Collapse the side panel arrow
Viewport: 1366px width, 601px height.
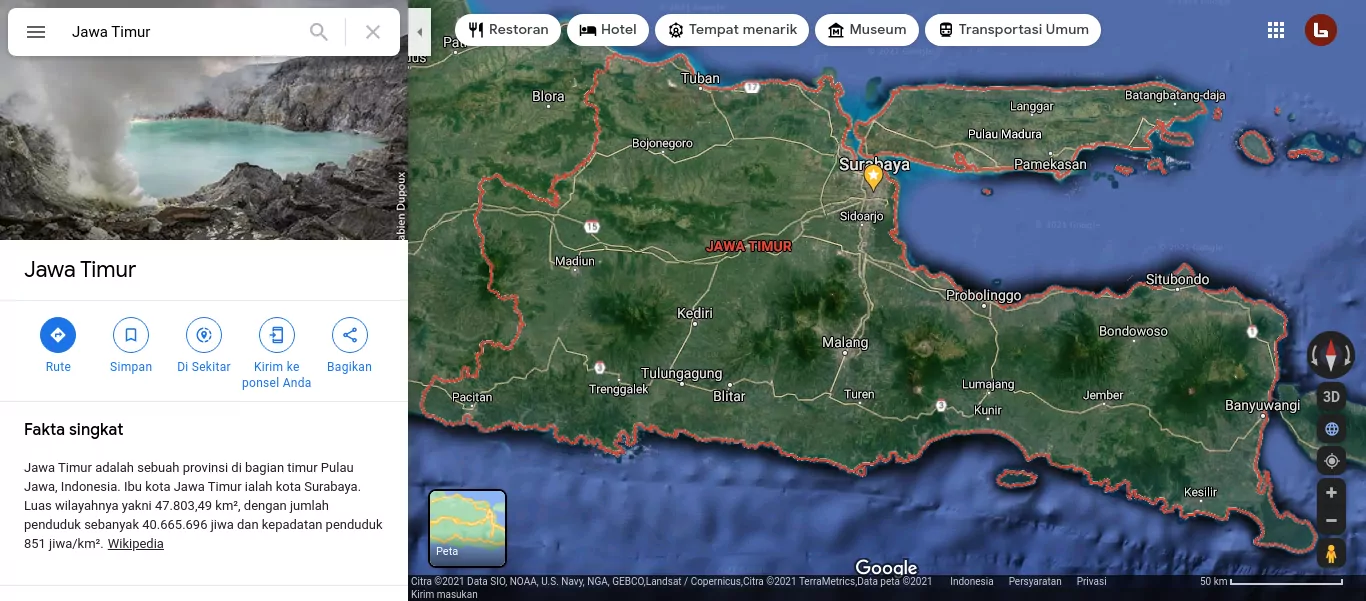click(419, 32)
